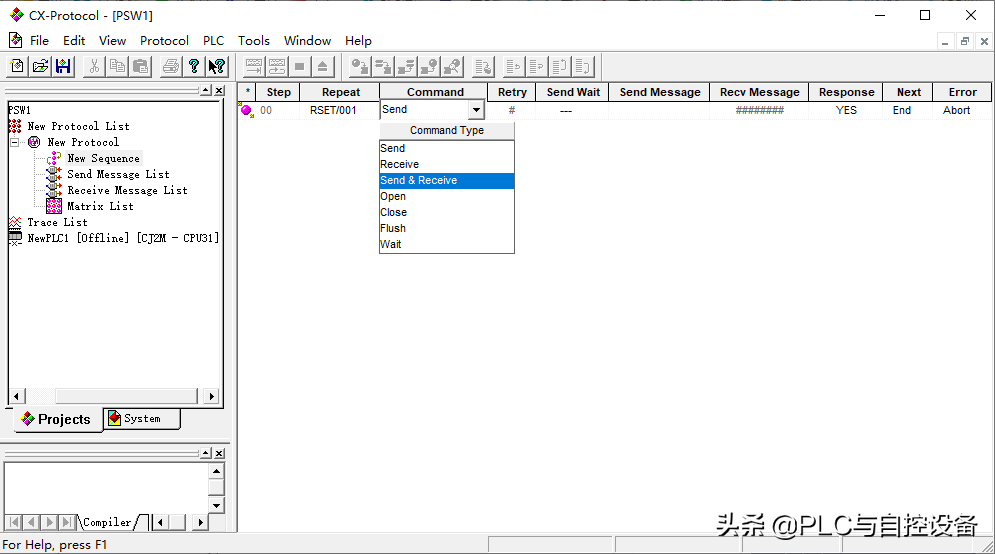Click the project tree horizontal scrollbar right arrow
The image size is (995, 554).
click(211, 397)
